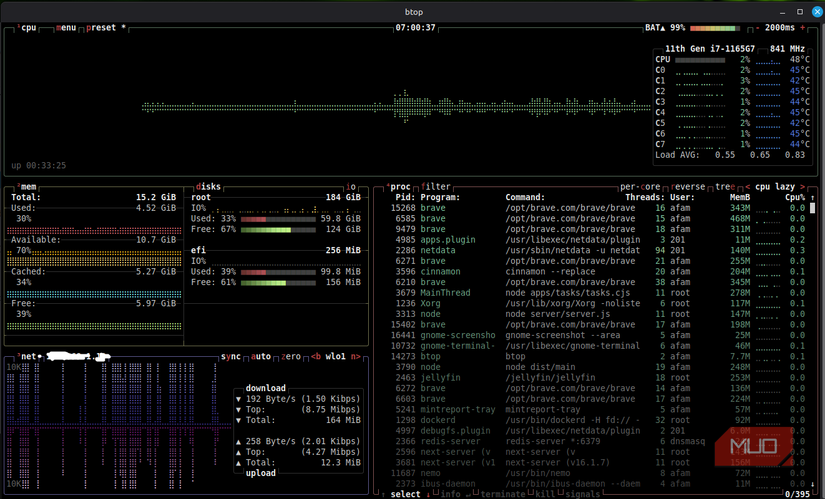This screenshot has height=499, width=825.
Task: Open info for selected process
Action: point(450,494)
